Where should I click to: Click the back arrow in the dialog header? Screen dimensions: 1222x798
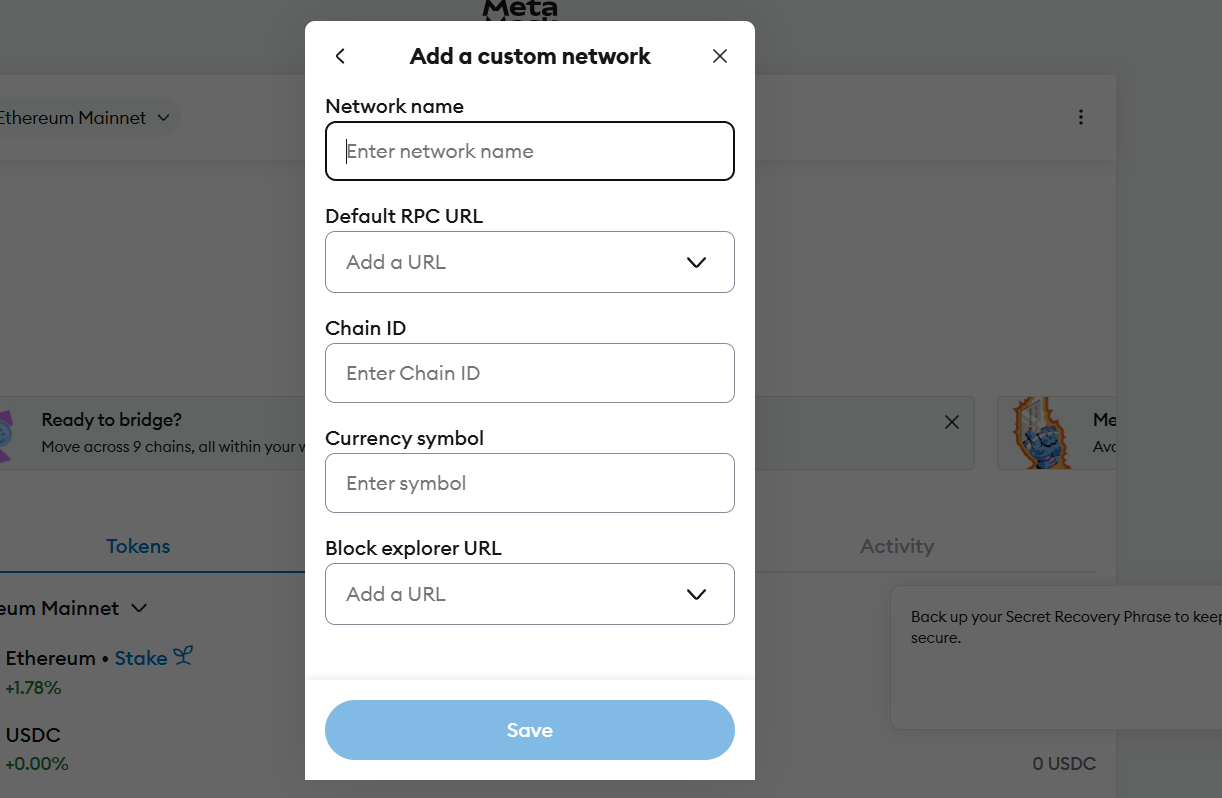click(340, 57)
